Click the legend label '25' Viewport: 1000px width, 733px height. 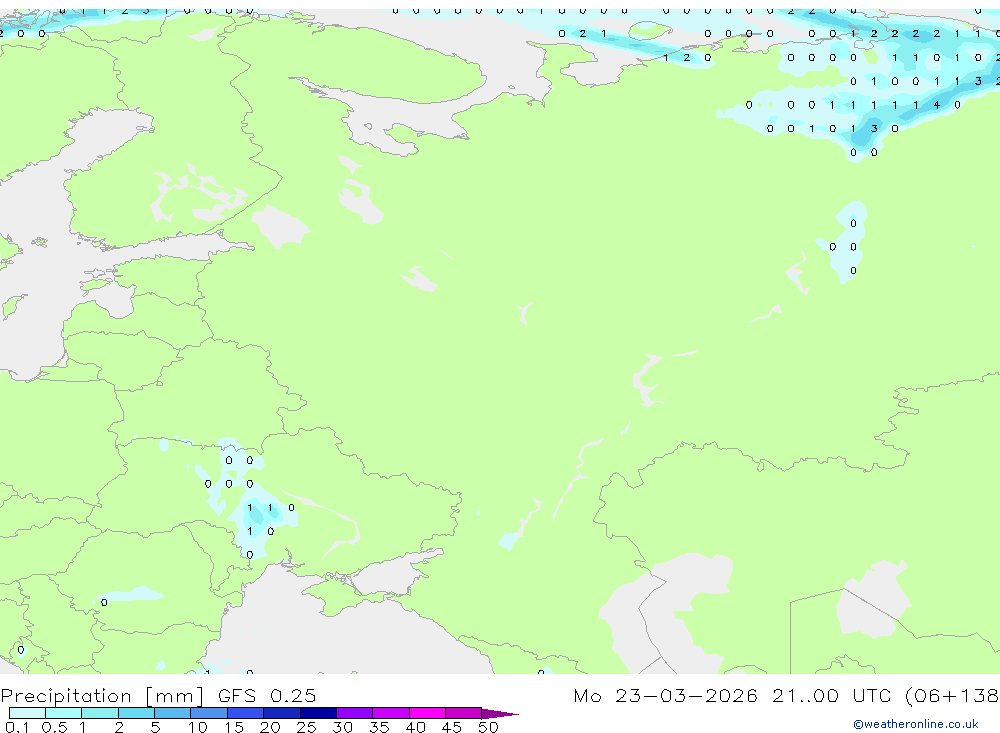pos(306,727)
